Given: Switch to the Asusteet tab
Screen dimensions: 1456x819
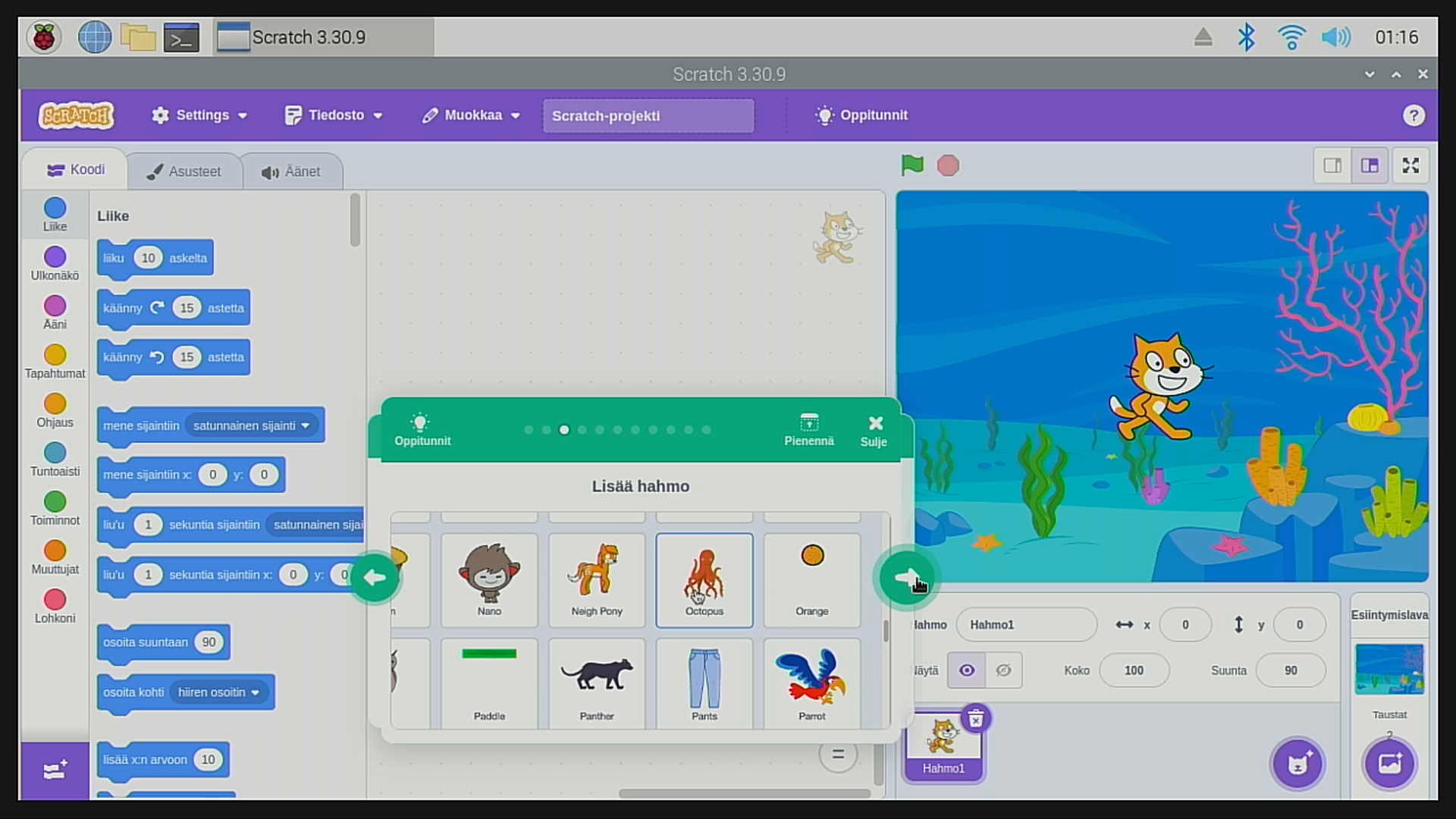Looking at the screenshot, I should coord(184,171).
